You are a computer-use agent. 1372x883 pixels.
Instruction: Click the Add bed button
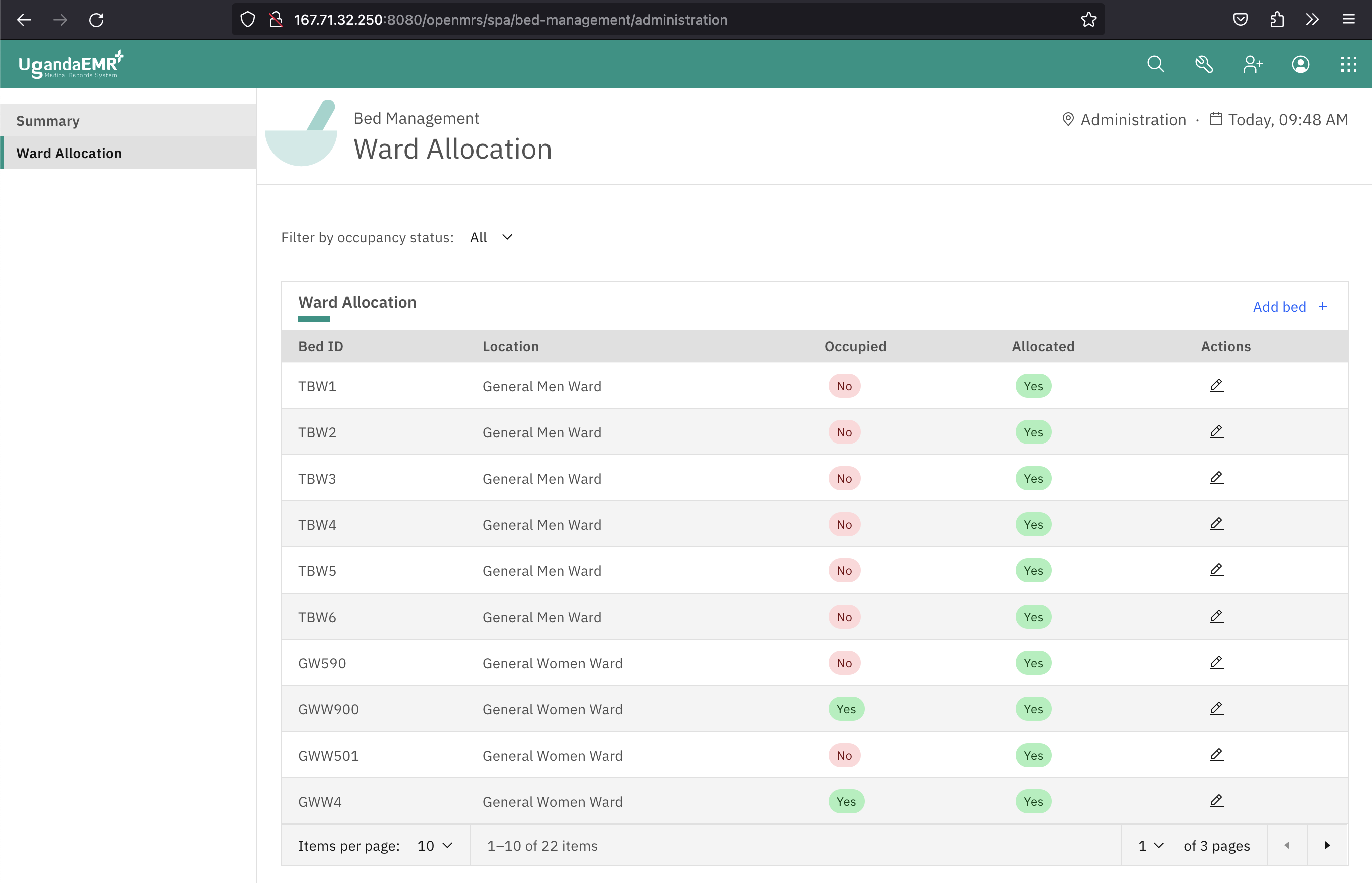(1290, 306)
